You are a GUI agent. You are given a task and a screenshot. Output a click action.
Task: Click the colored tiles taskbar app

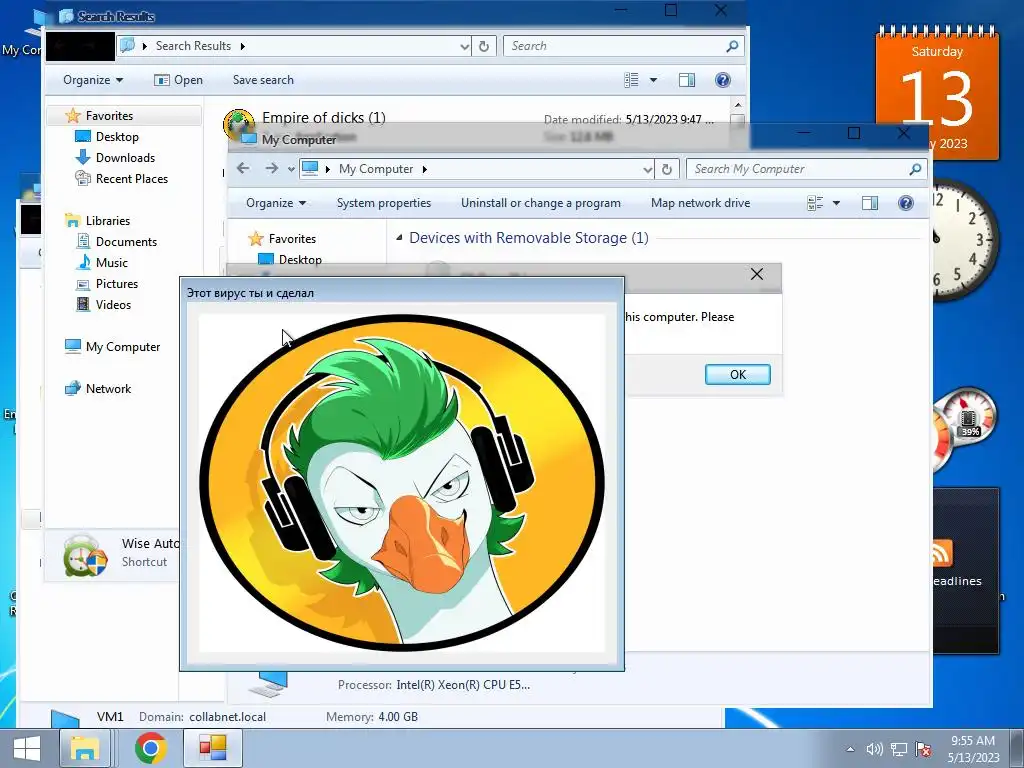(x=213, y=748)
